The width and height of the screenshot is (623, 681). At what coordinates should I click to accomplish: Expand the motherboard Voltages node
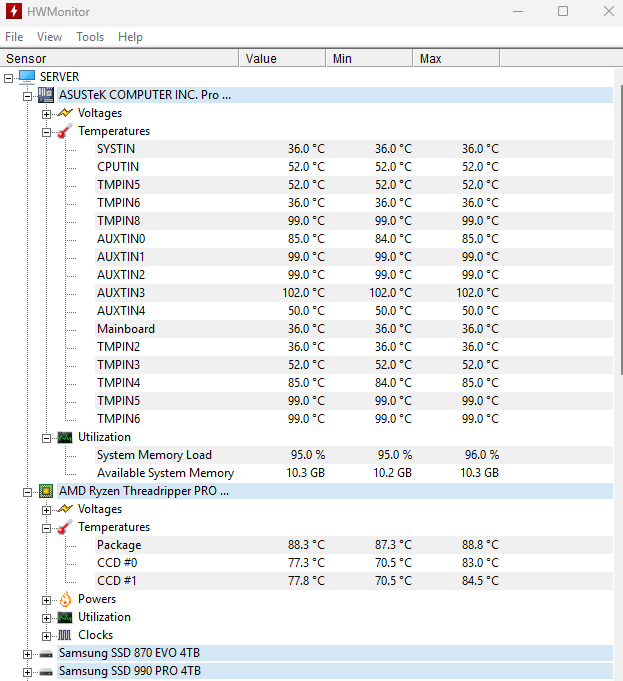(46, 114)
